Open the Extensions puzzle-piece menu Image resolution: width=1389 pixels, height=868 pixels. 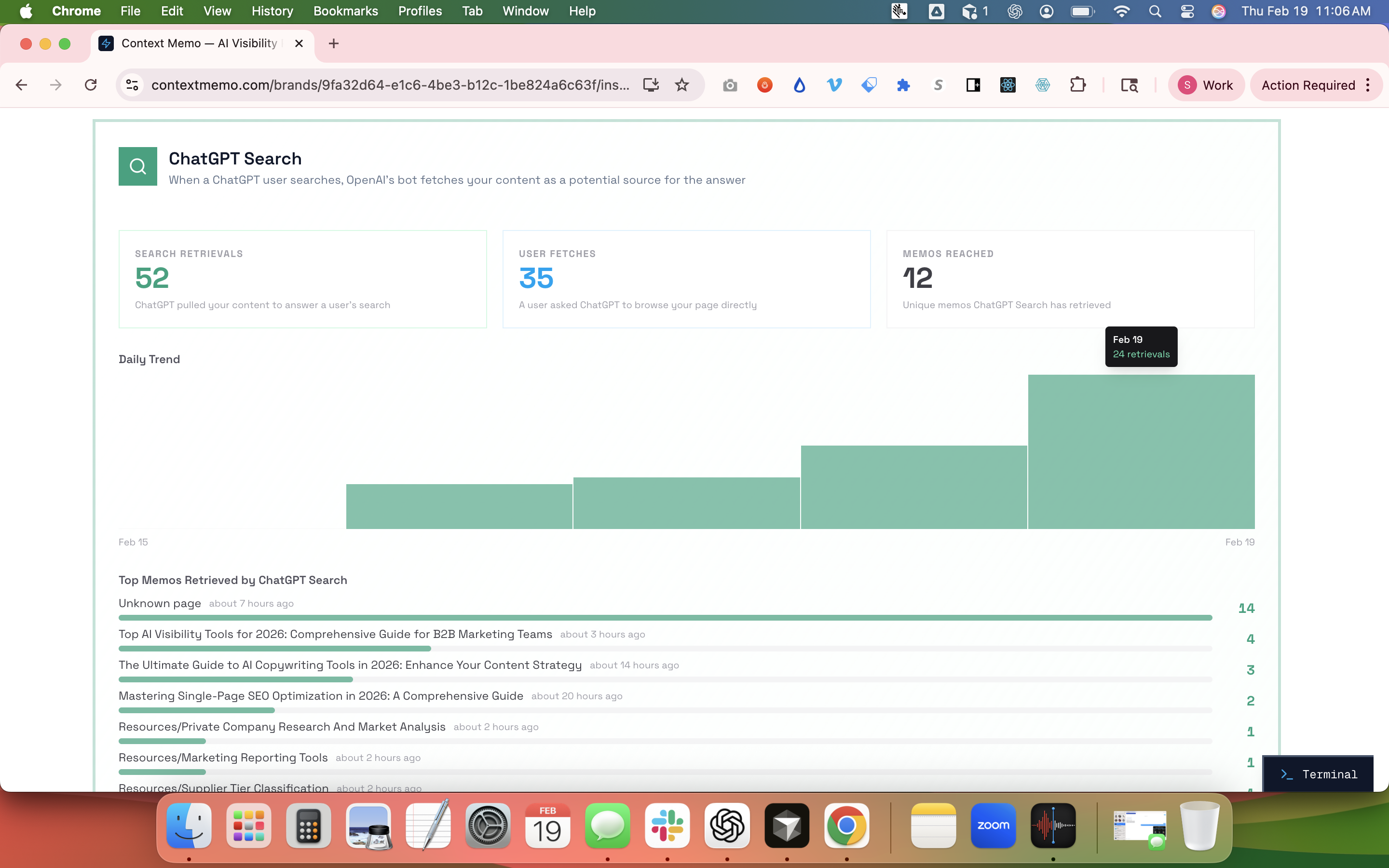[1078, 84]
